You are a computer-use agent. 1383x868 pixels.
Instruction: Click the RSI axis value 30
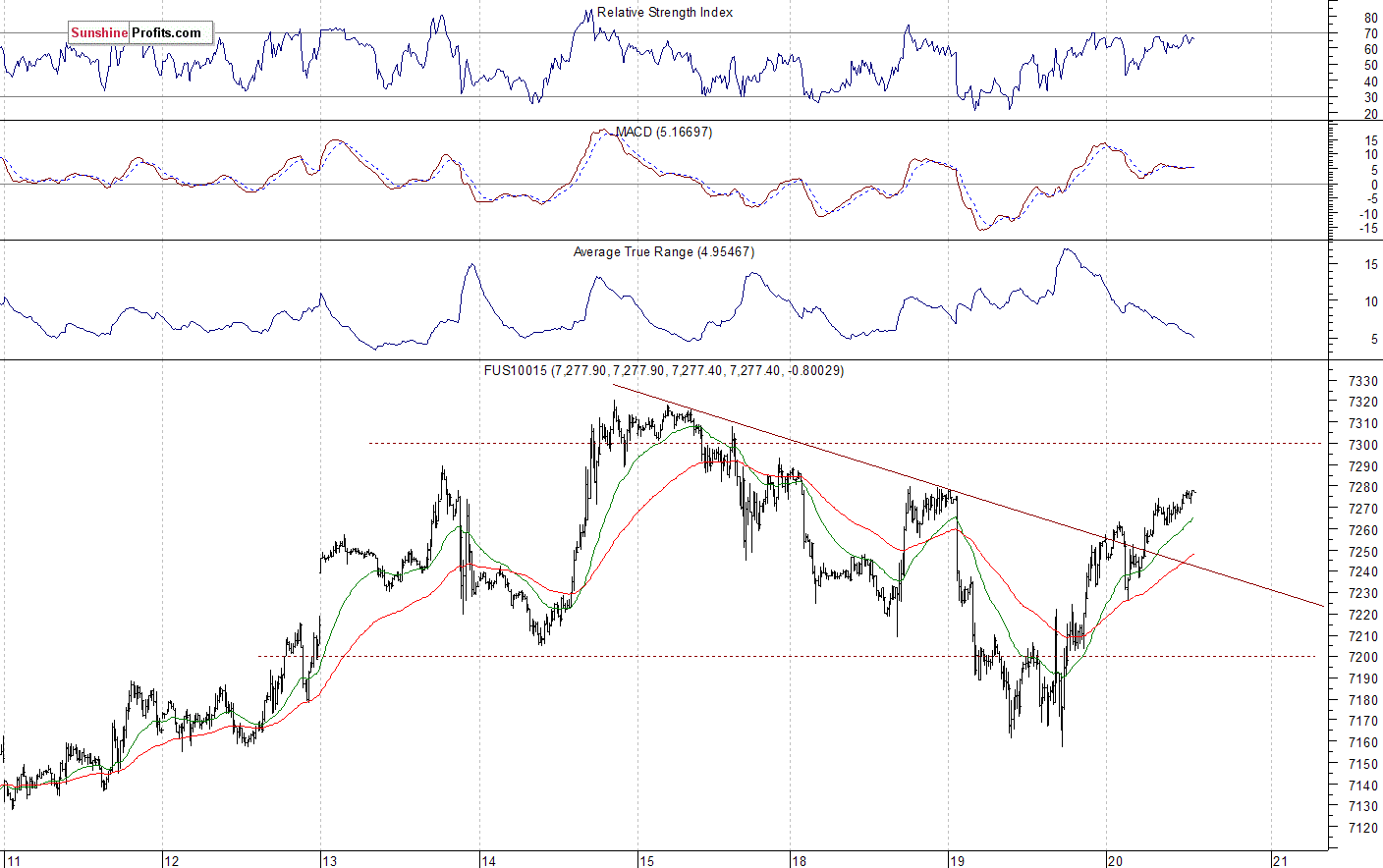tap(1370, 97)
